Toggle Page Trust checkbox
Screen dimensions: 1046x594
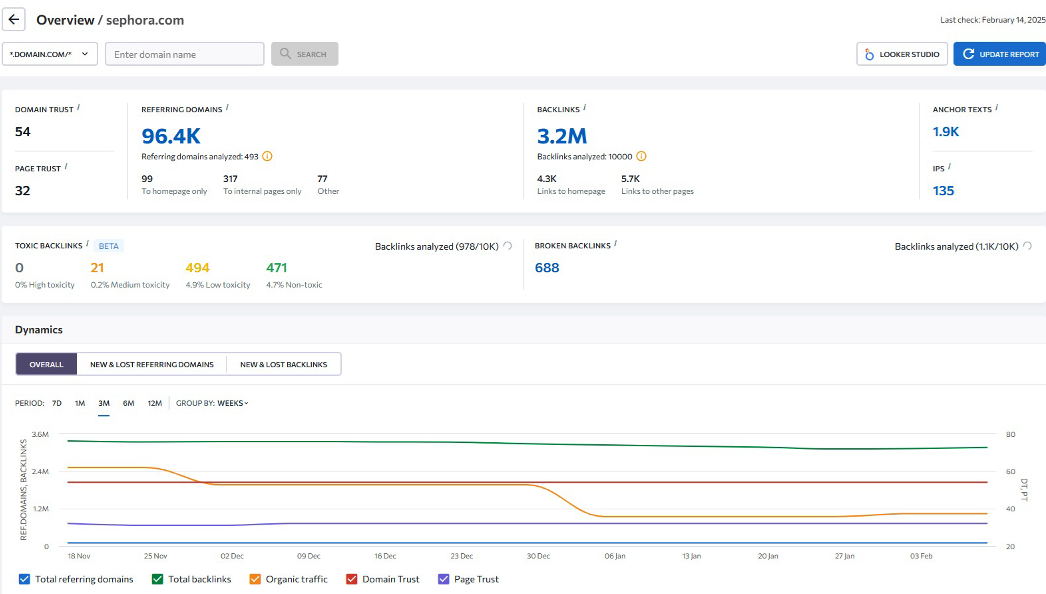click(x=444, y=579)
